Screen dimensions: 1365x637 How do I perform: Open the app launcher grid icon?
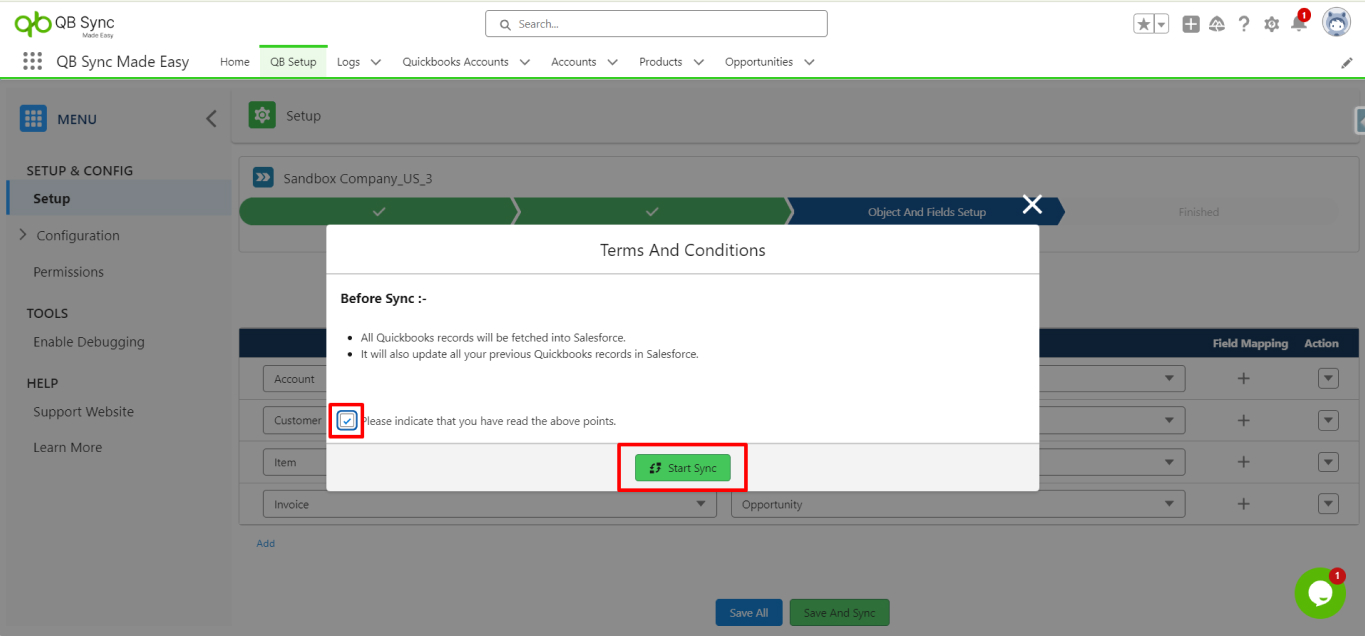coord(32,62)
